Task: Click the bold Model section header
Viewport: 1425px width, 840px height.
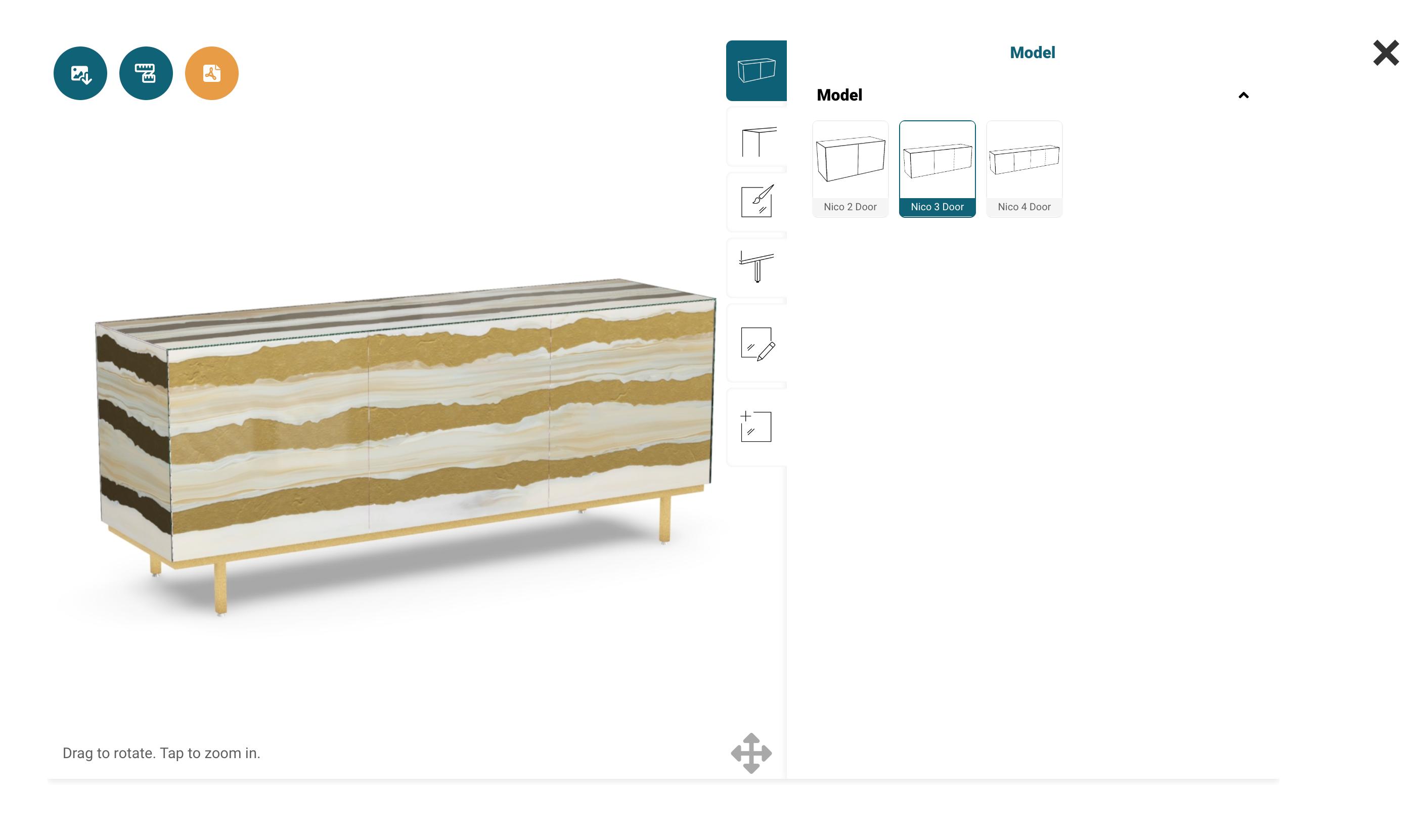Action: pos(839,95)
